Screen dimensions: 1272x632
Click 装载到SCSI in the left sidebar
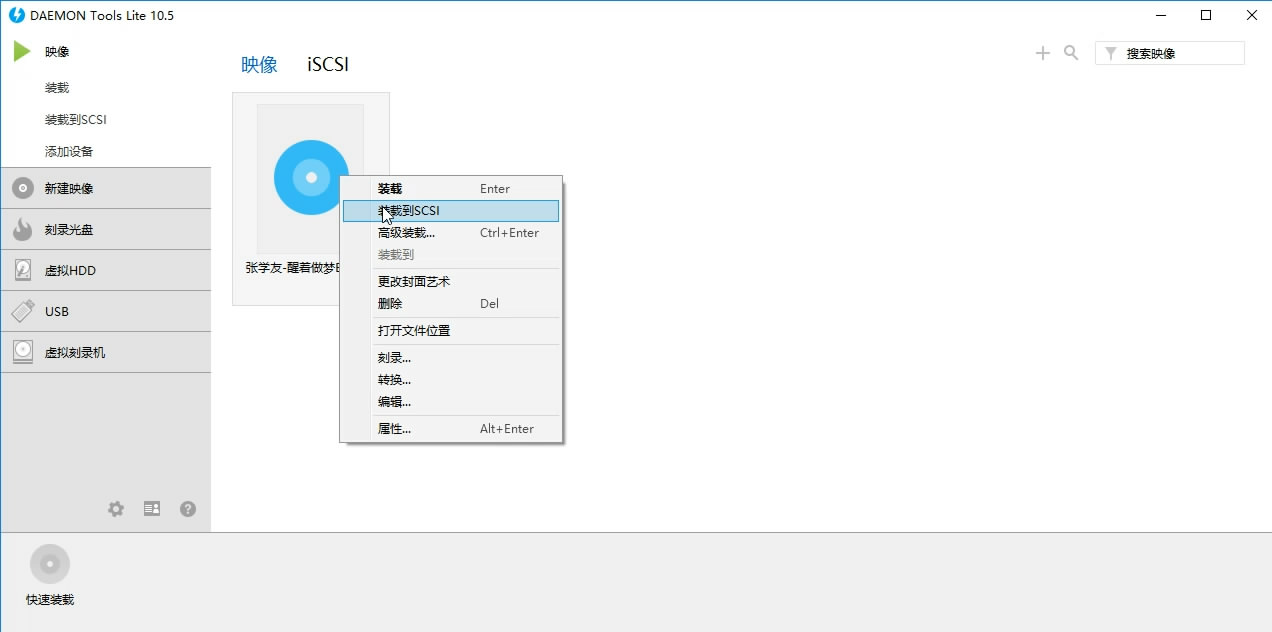[75, 120]
